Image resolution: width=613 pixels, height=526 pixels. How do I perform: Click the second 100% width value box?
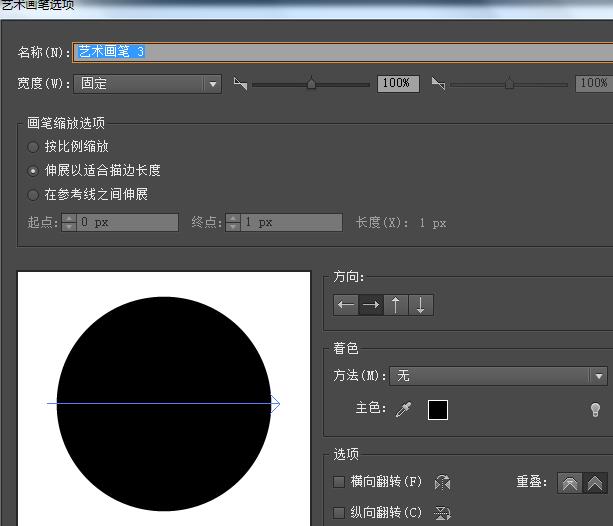pyautogui.click(x=594, y=83)
